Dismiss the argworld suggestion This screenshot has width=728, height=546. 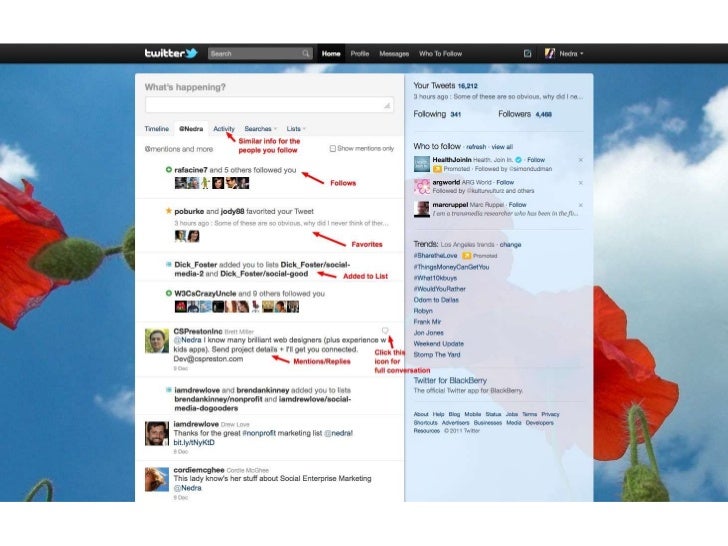(x=580, y=182)
